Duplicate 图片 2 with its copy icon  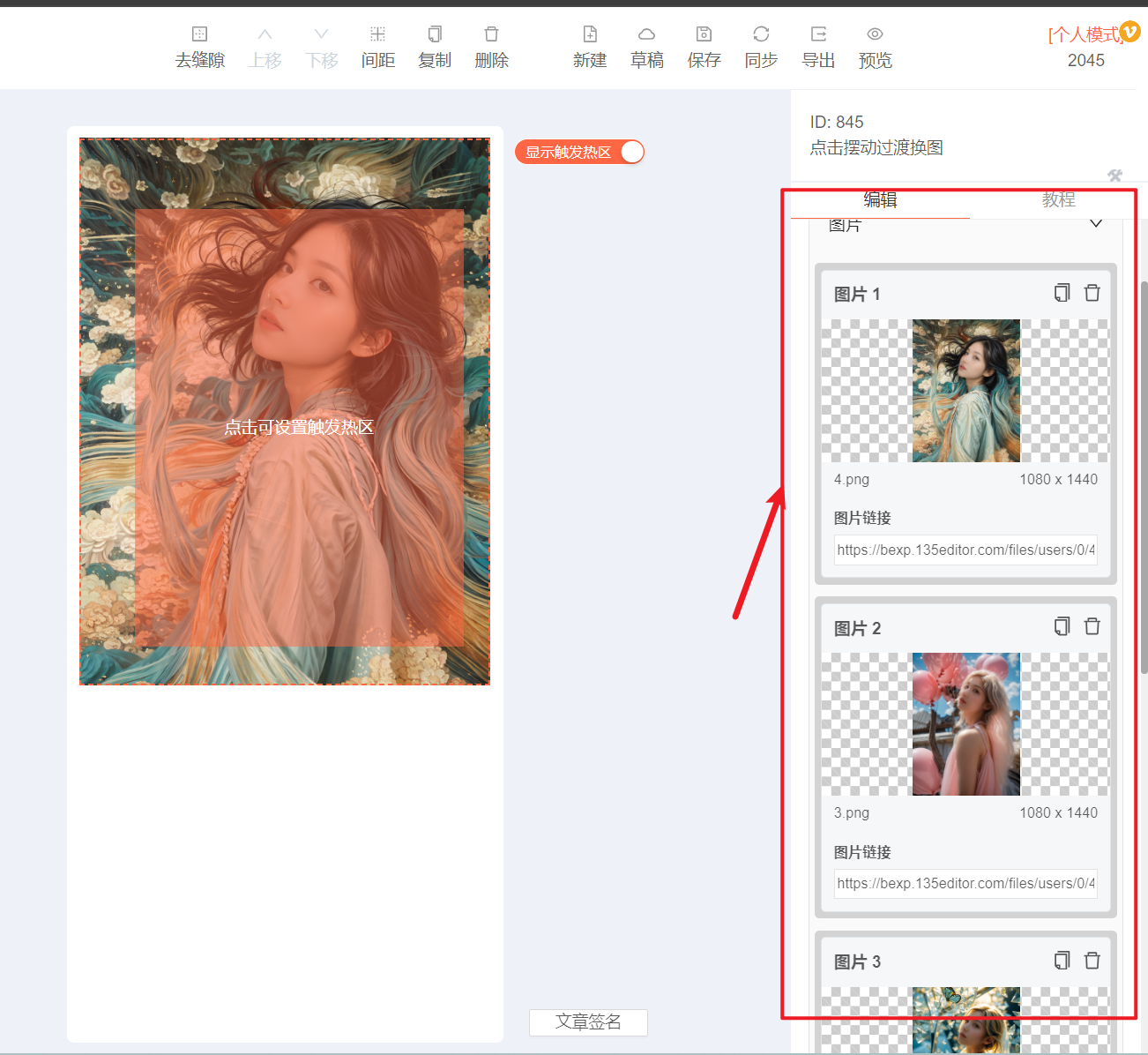[1062, 626]
